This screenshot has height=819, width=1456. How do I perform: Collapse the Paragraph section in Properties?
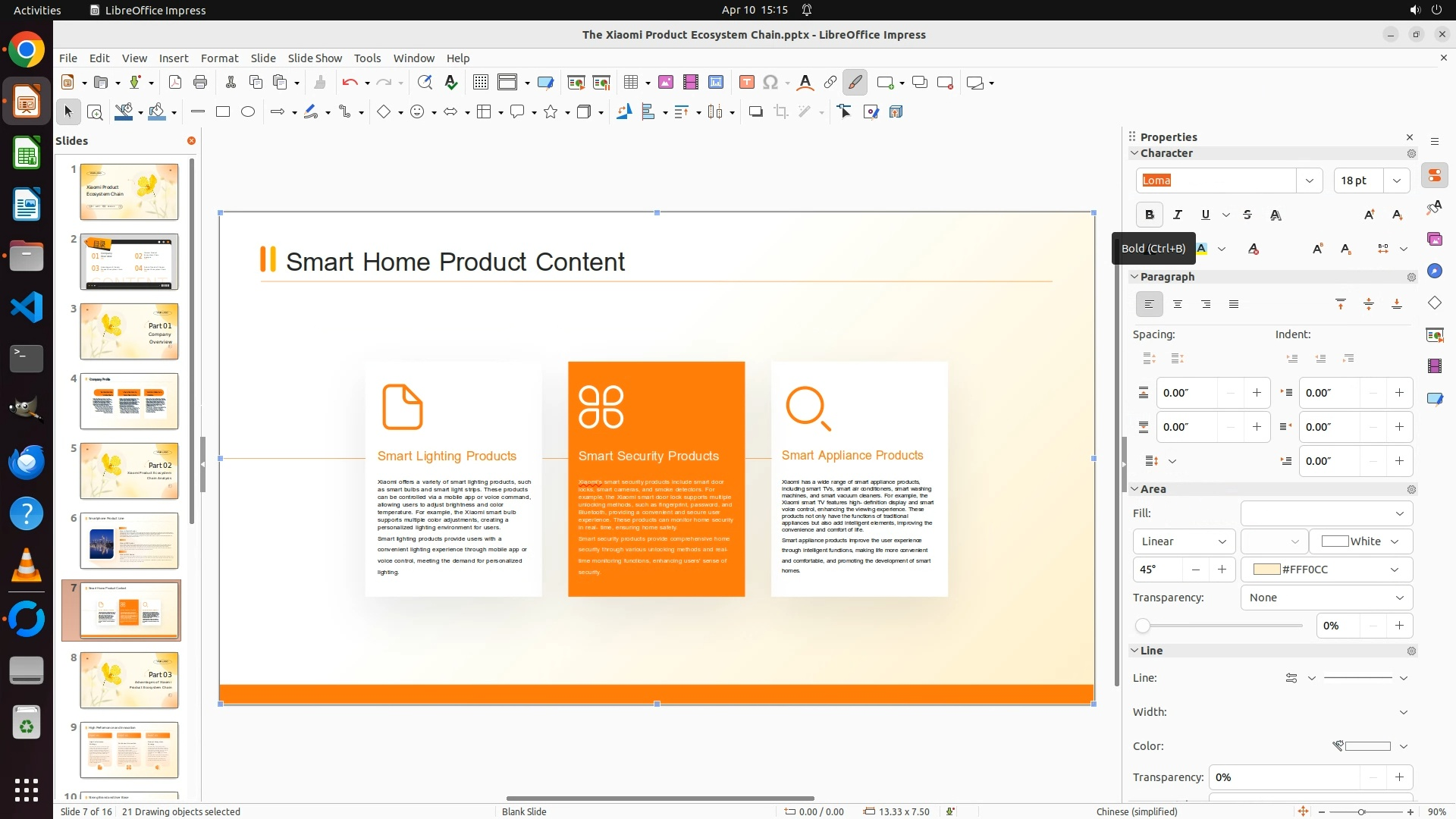click(x=1135, y=277)
